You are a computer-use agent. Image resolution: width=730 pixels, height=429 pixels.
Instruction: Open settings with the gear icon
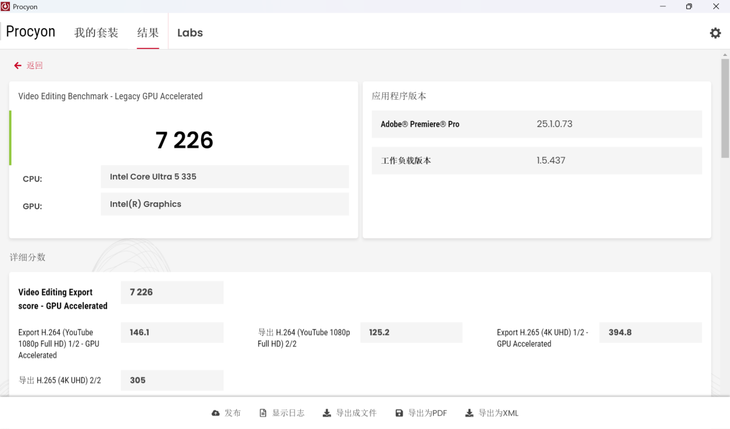click(715, 33)
